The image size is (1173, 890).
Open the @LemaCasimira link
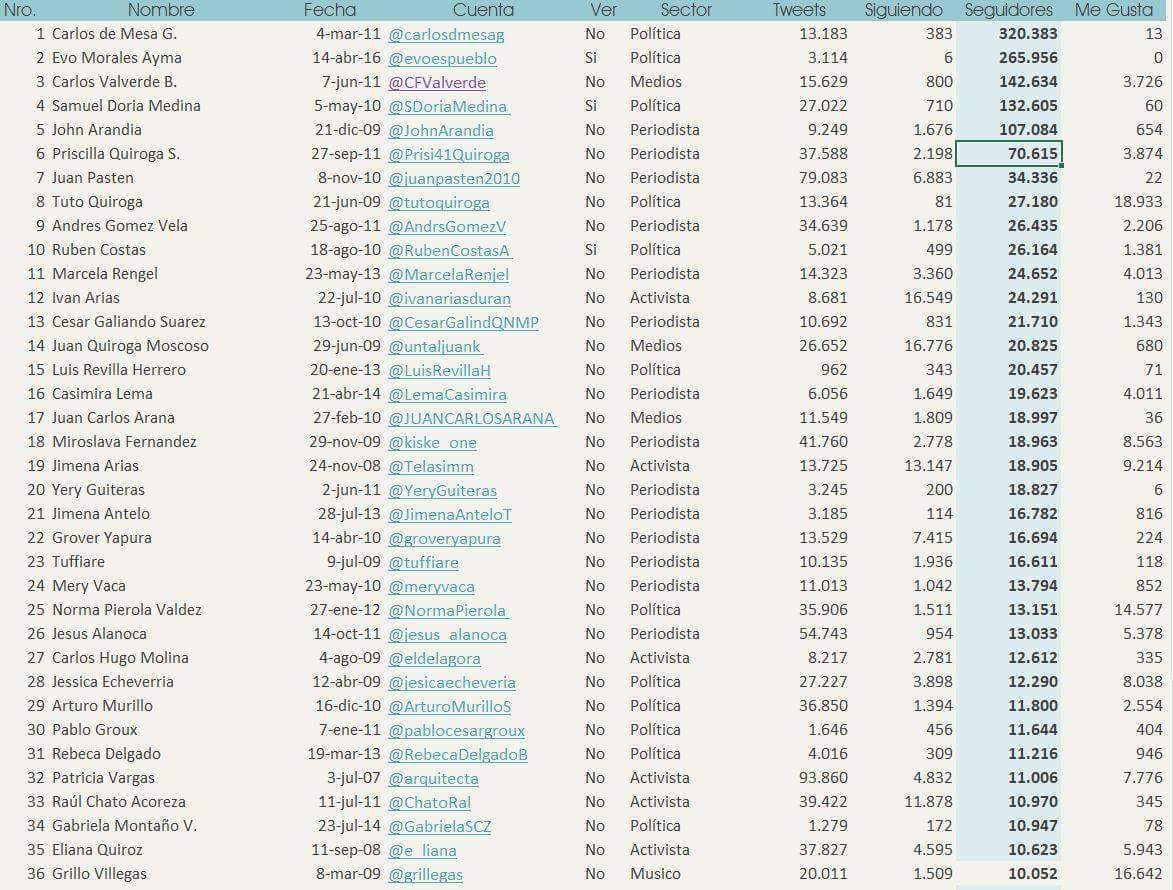[447, 394]
